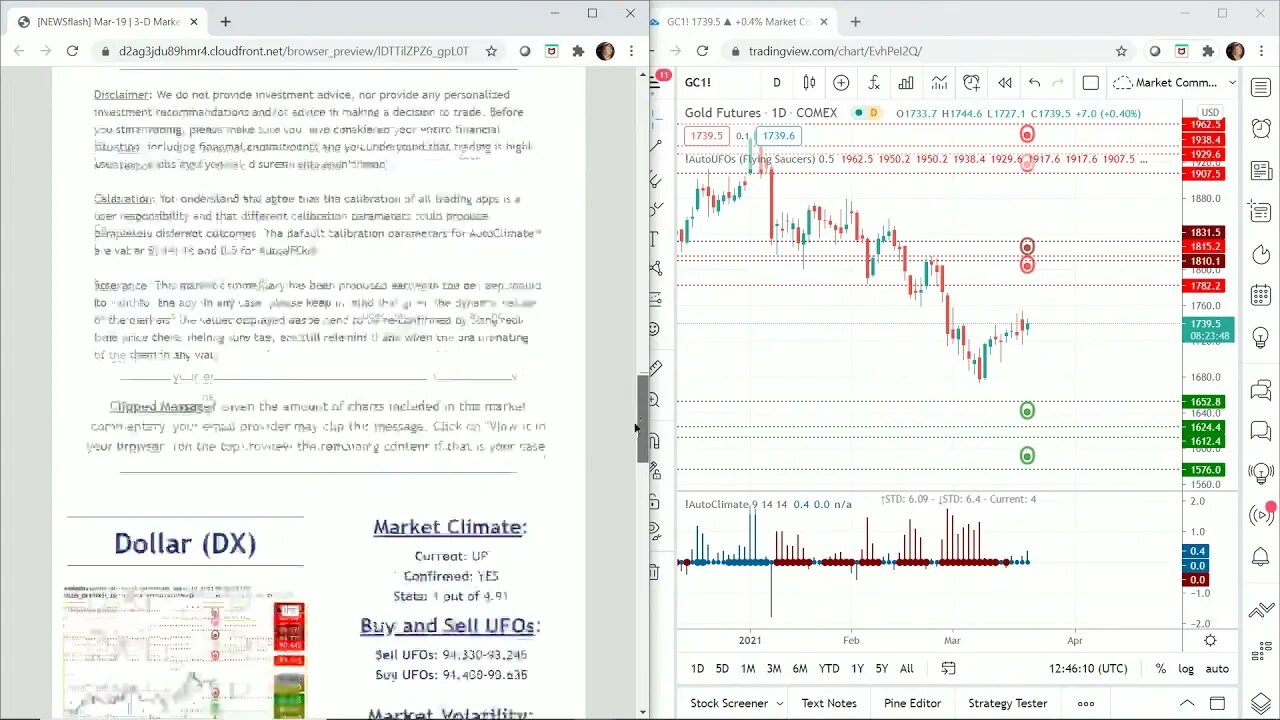The height and width of the screenshot is (720, 1280).
Task: Click the 1739.6 buy price button
Action: pyautogui.click(x=777, y=136)
